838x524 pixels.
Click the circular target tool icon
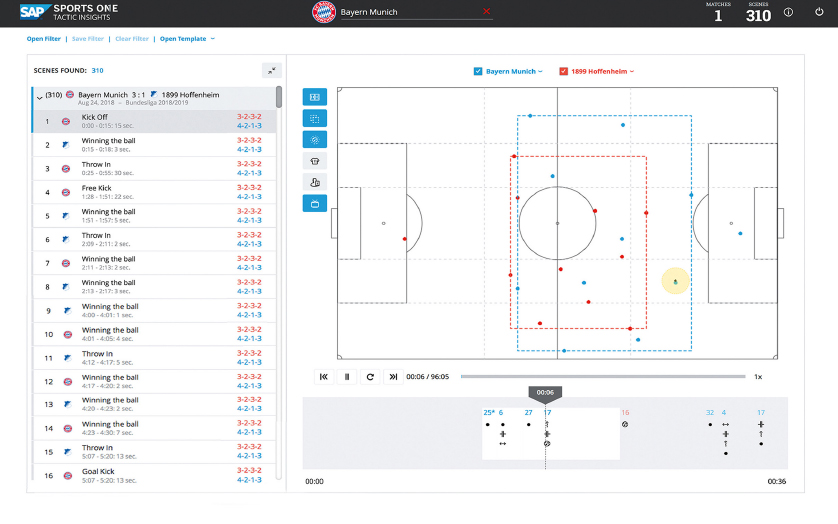tap(315, 140)
